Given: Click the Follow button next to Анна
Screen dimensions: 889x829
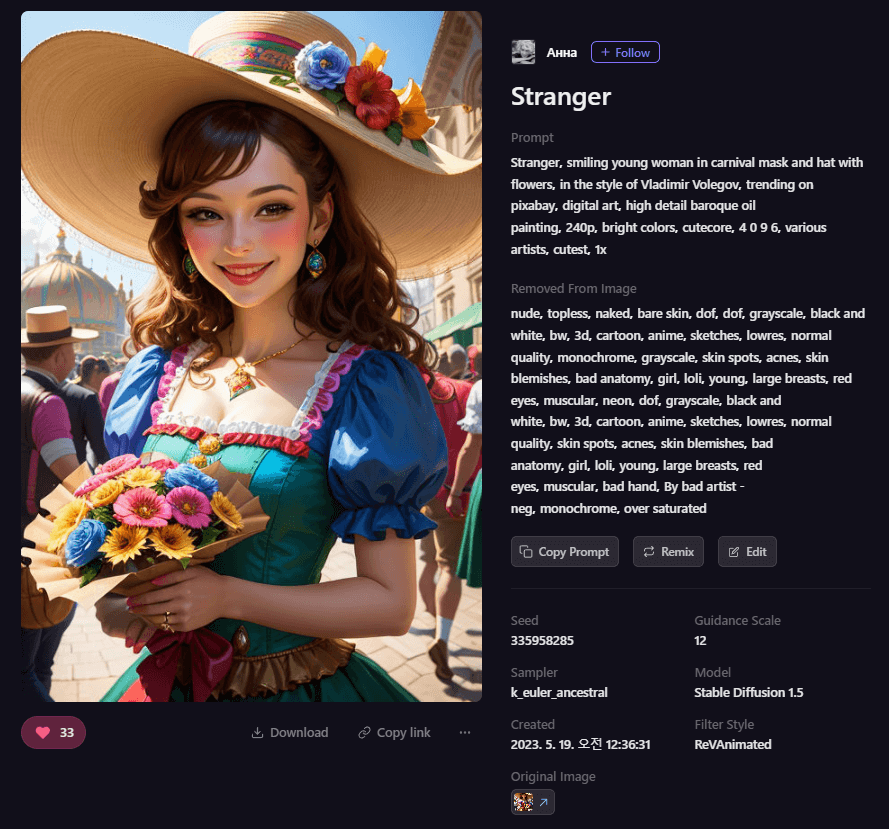Looking at the screenshot, I should [x=625, y=52].
